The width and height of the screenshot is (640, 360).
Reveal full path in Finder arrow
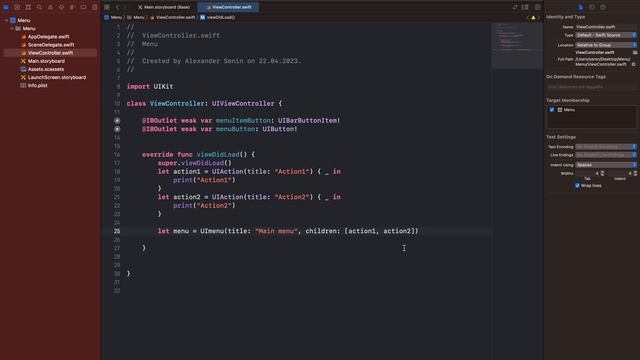point(633,64)
